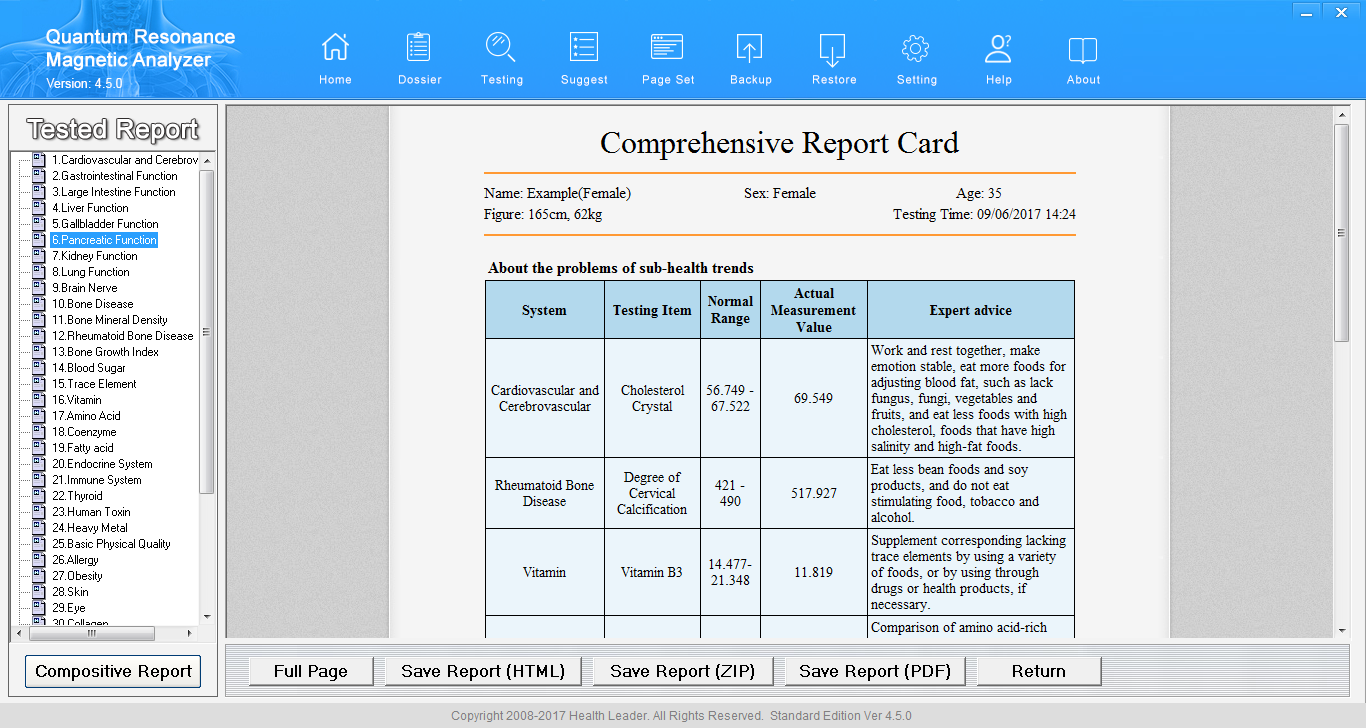Open the About book icon
The height and width of the screenshot is (728, 1366).
(x=1083, y=49)
